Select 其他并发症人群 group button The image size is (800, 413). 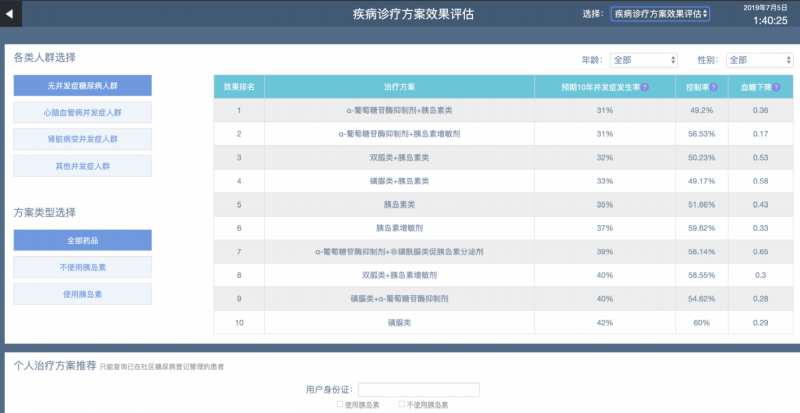pyautogui.click(x=82, y=166)
